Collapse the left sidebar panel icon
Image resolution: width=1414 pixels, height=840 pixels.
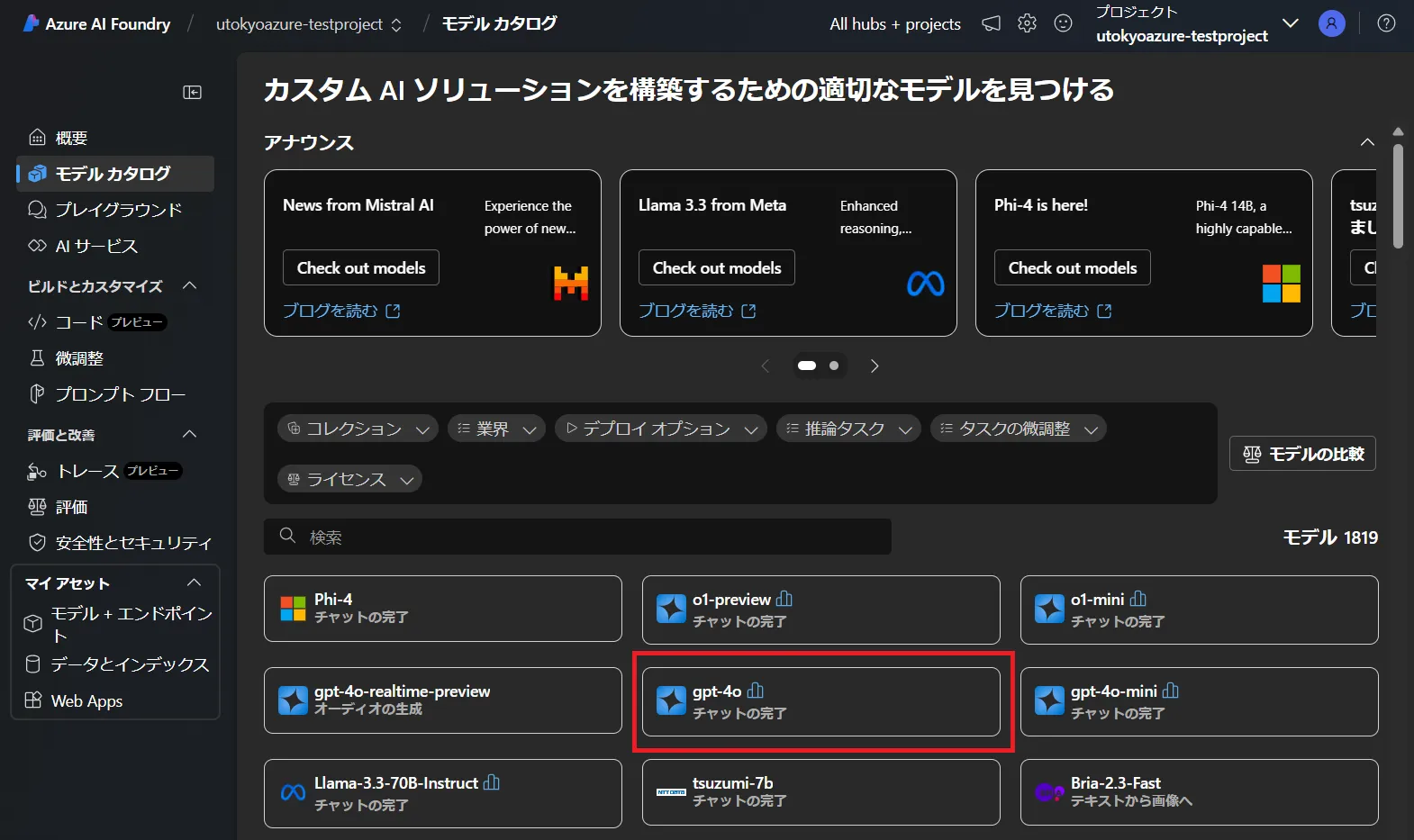point(192,92)
